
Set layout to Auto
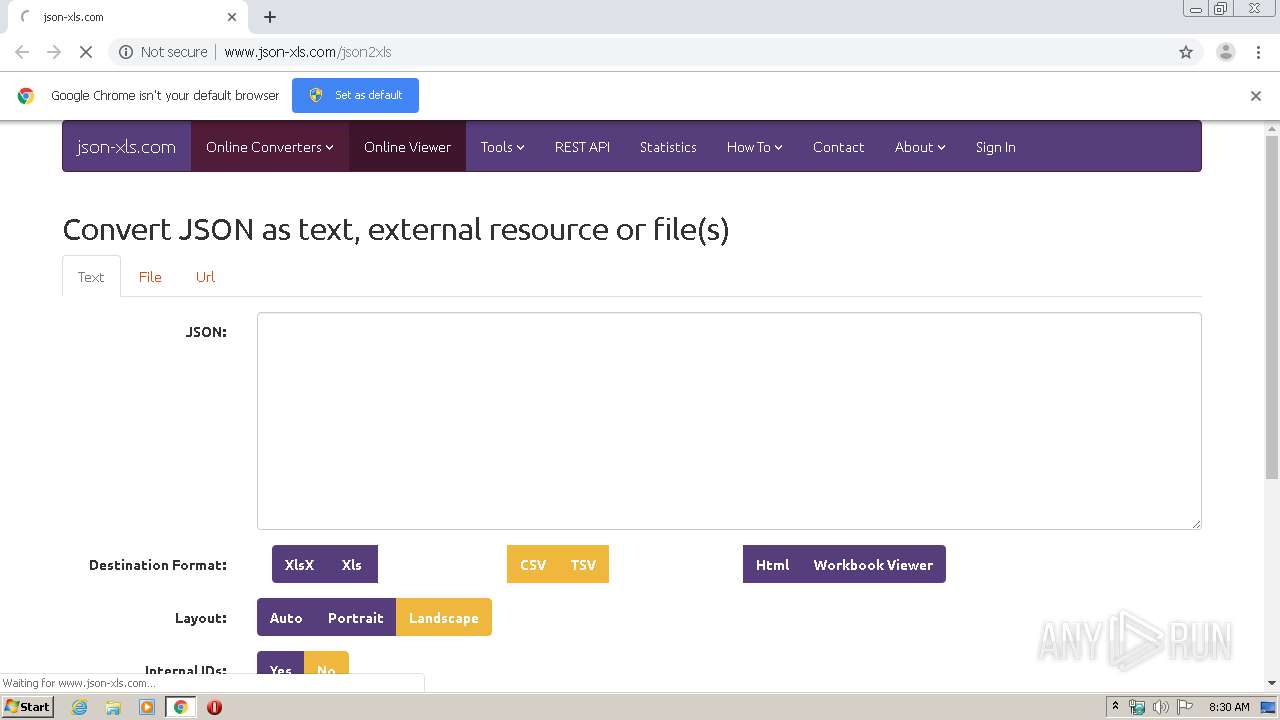coord(286,617)
